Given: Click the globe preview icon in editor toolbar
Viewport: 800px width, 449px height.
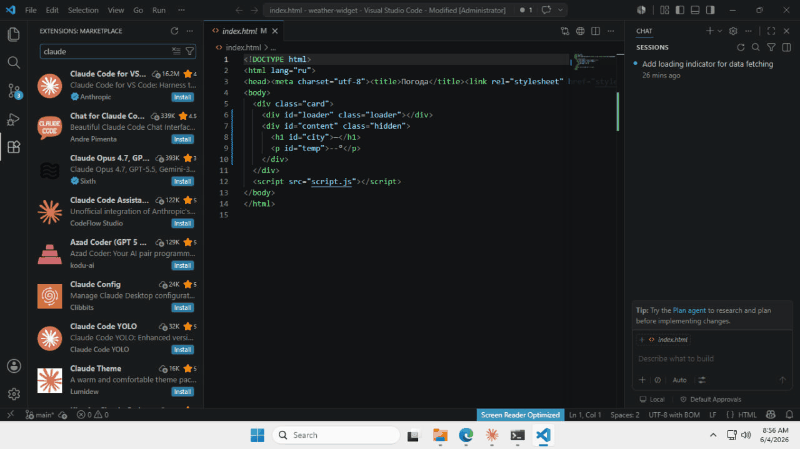Looking at the screenshot, I should point(580,31).
